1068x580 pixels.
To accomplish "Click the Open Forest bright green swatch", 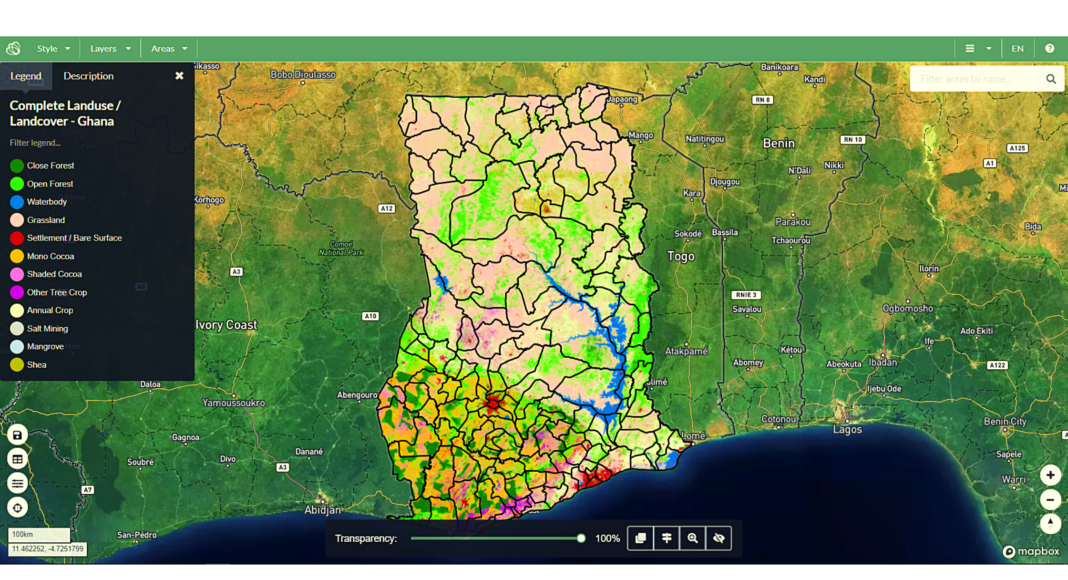I will [17, 184].
